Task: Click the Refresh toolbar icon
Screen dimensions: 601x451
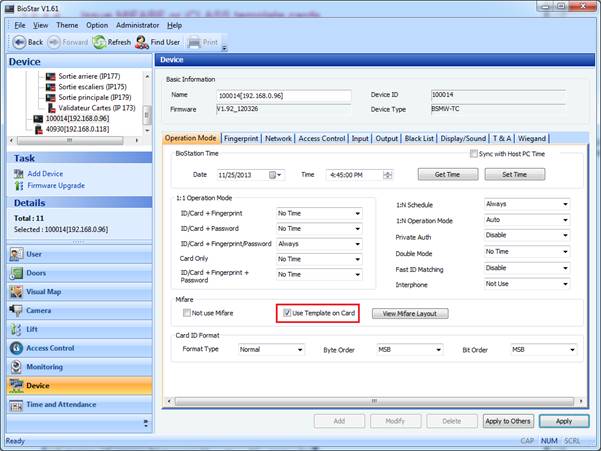Action: tap(100, 42)
